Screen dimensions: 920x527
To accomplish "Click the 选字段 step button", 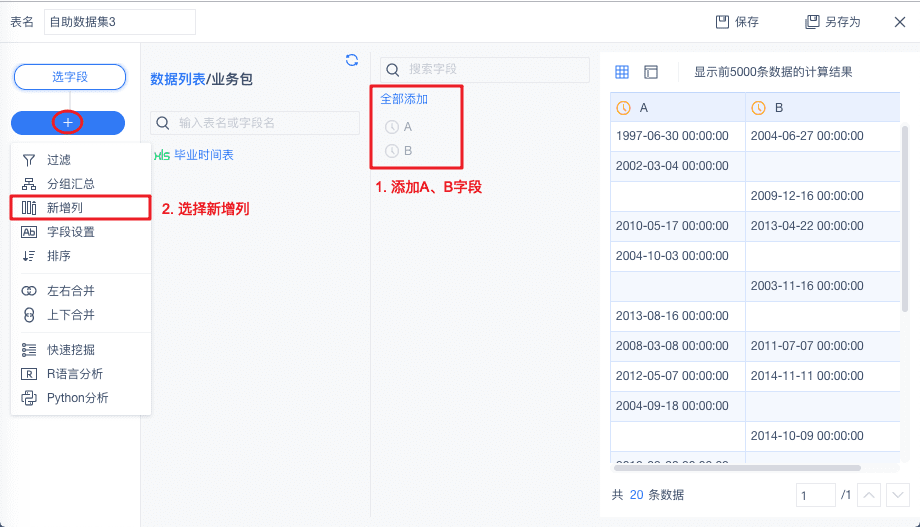I will [x=70, y=77].
